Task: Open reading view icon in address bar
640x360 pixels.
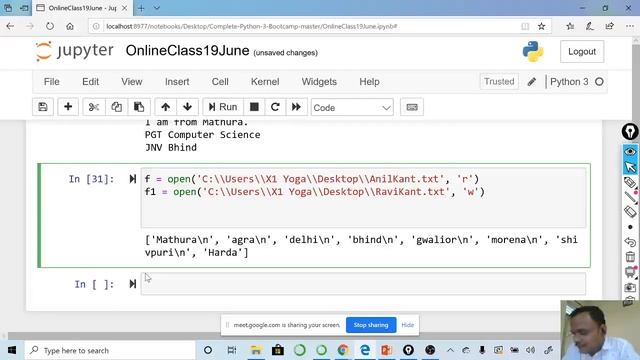Action: pos(525,26)
